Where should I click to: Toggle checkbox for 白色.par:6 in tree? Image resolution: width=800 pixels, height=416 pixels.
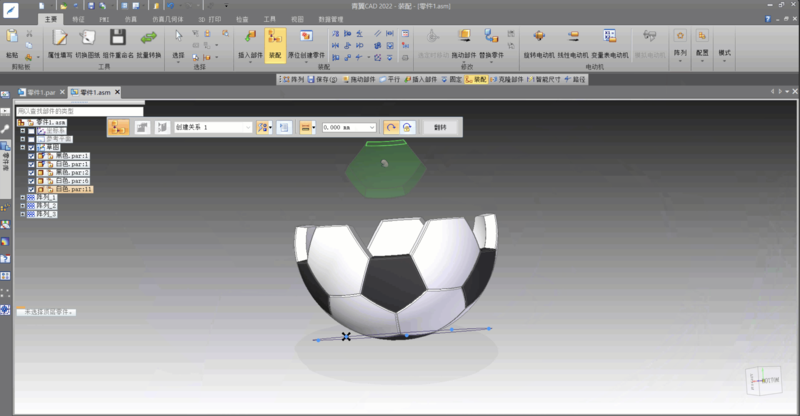[x=32, y=180]
